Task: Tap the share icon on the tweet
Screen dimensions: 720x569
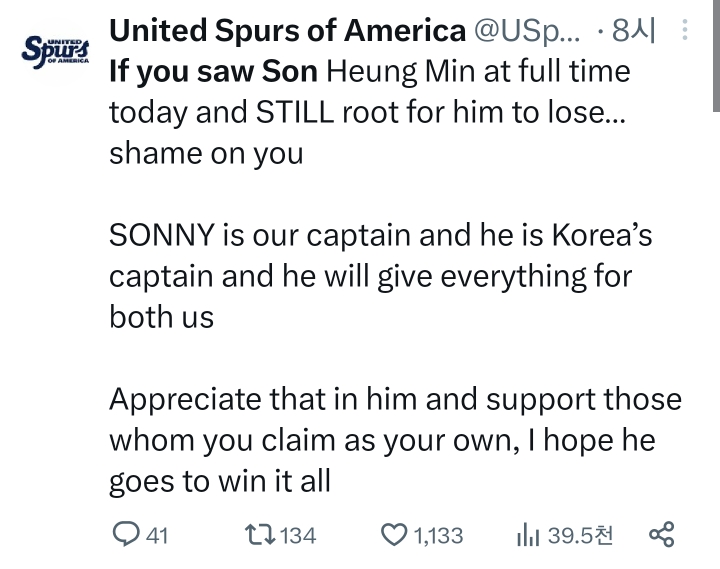Action: pyautogui.click(x=661, y=535)
